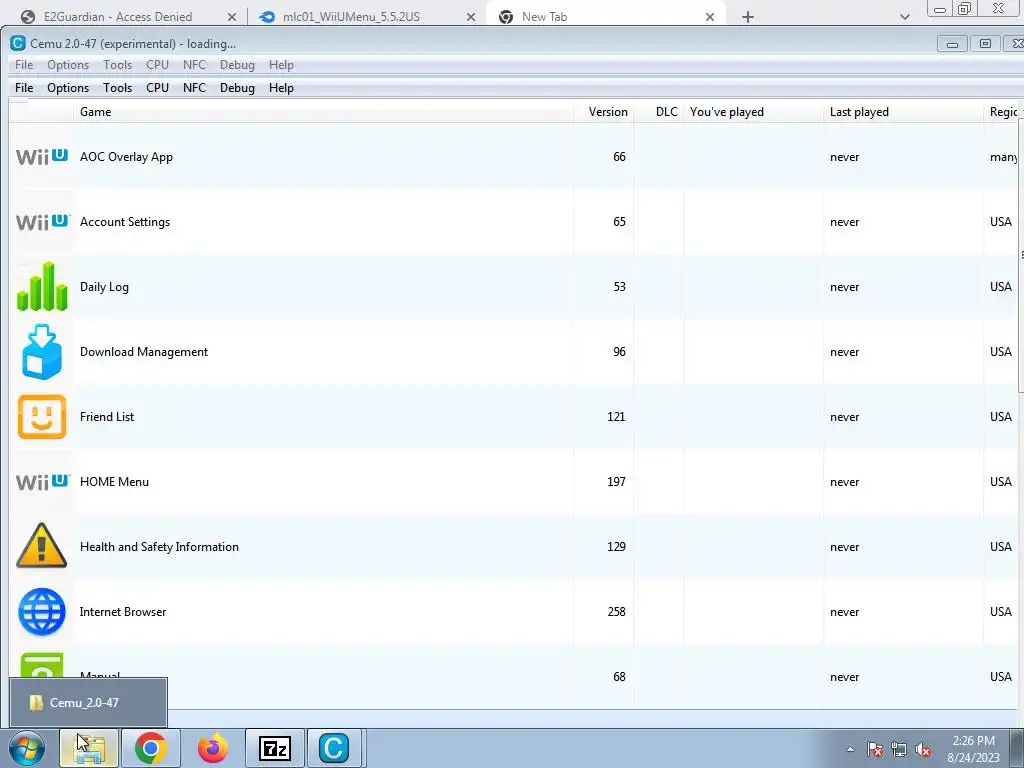The height and width of the screenshot is (768, 1024).
Task: Select the Download Management icon
Action: pos(42,351)
